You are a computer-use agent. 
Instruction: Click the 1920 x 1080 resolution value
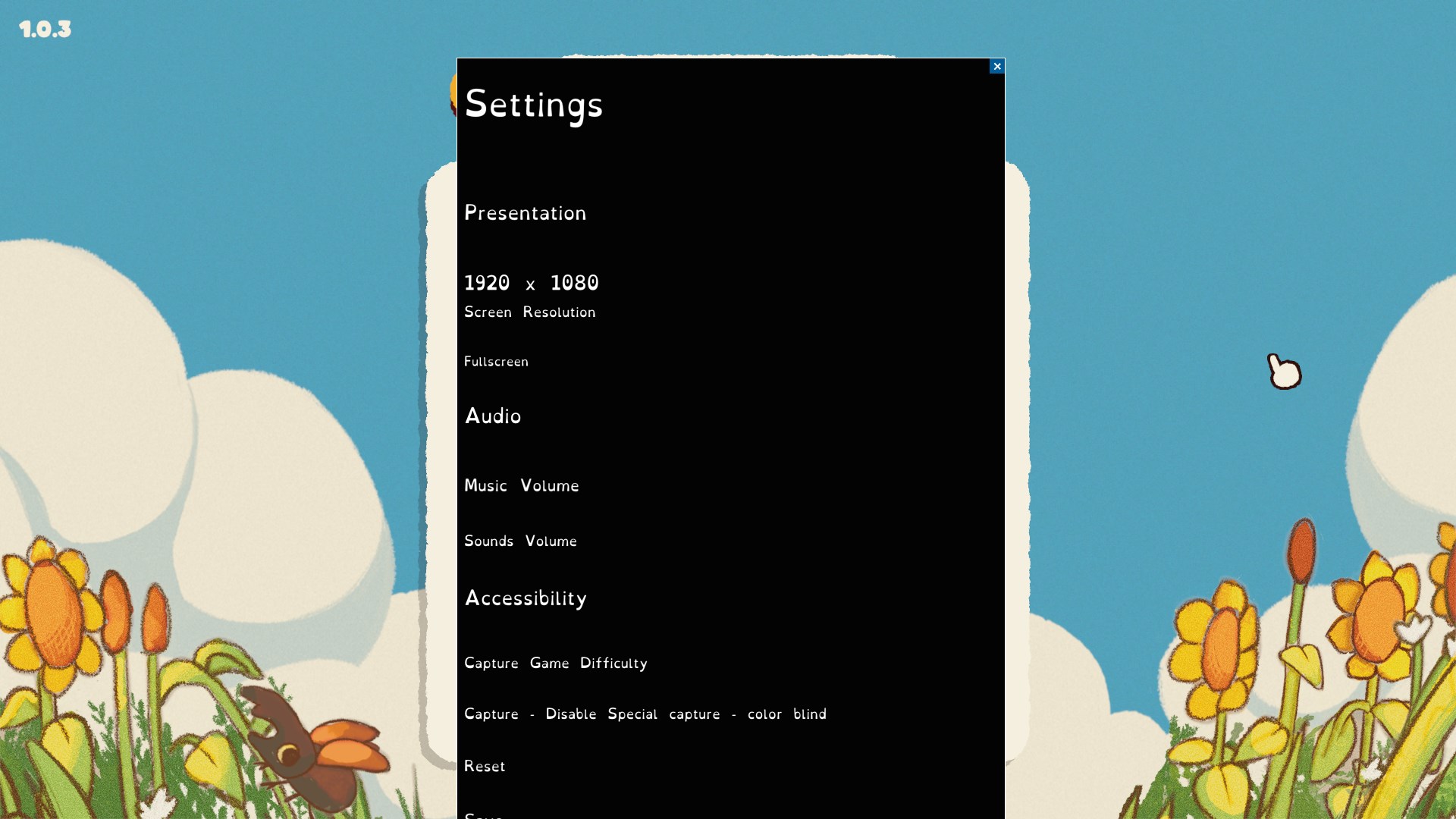(532, 283)
